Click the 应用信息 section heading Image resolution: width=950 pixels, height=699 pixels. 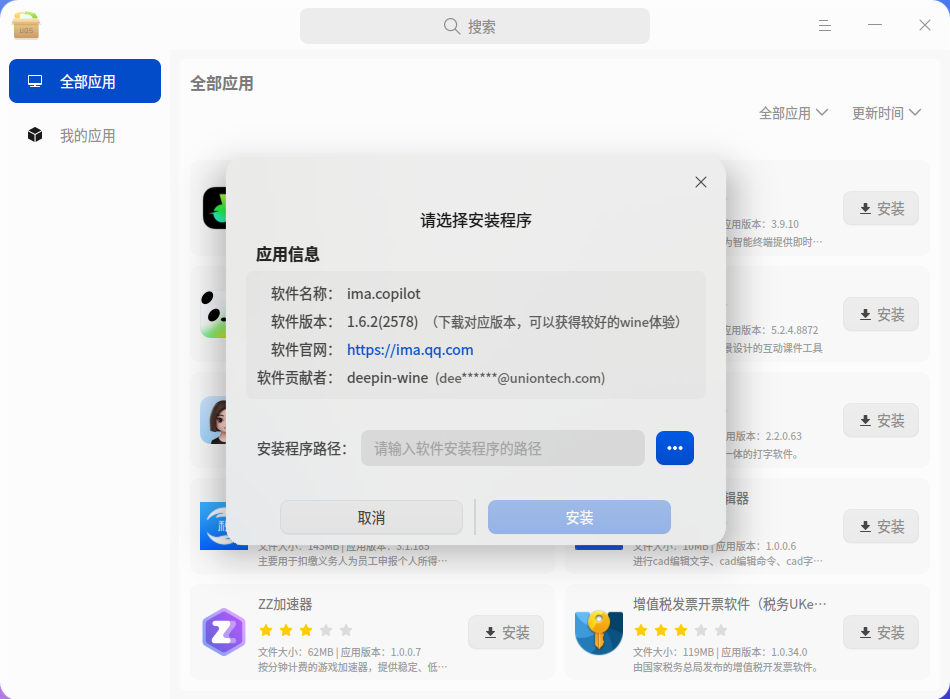(x=287, y=254)
